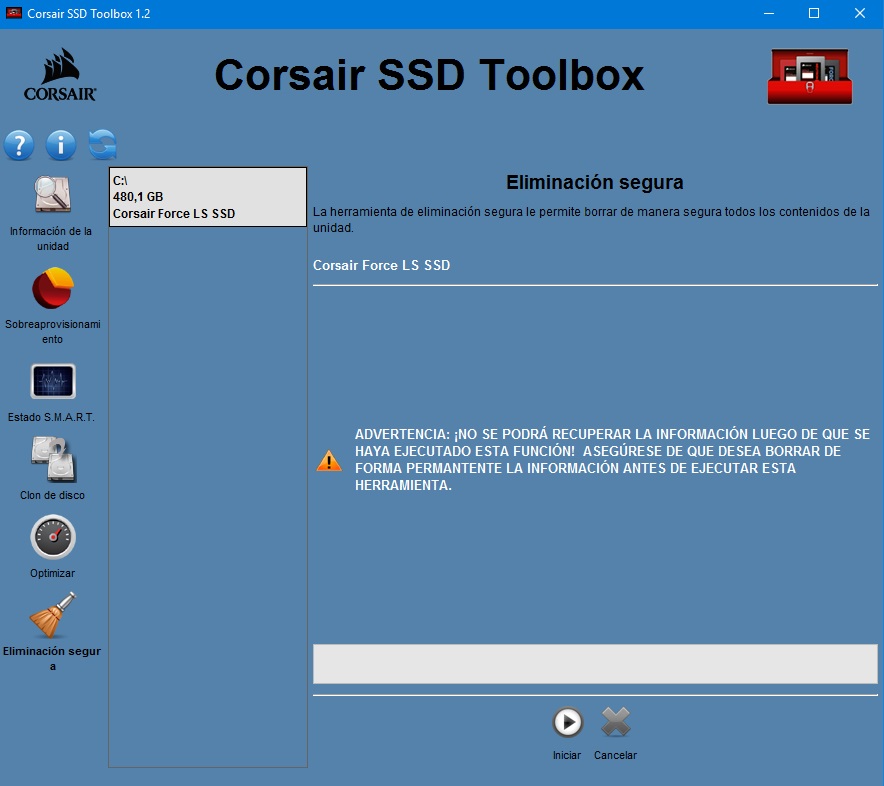Click the yellow warning triangle icon
Screen dimensions: 884x786
click(x=329, y=461)
